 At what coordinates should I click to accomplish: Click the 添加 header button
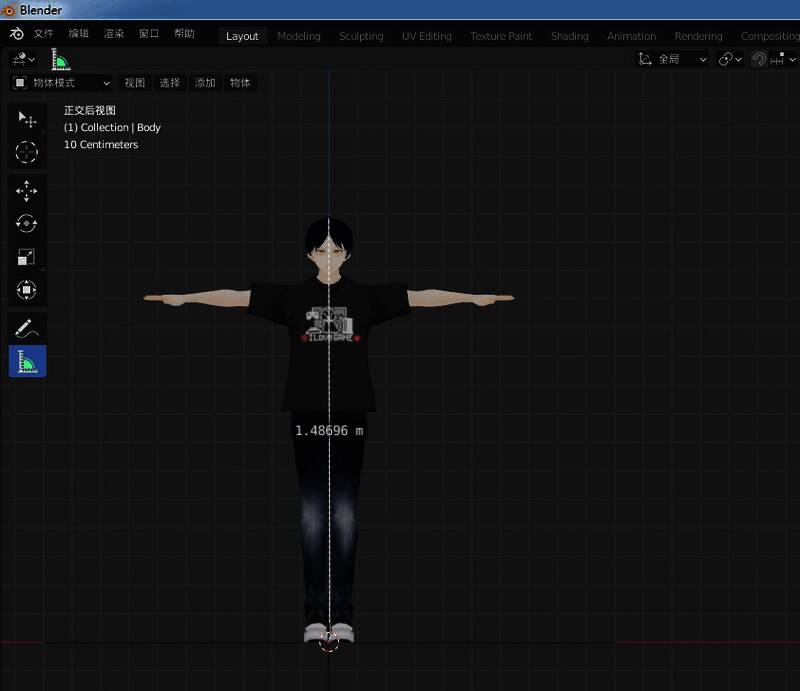tap(205, 83)
